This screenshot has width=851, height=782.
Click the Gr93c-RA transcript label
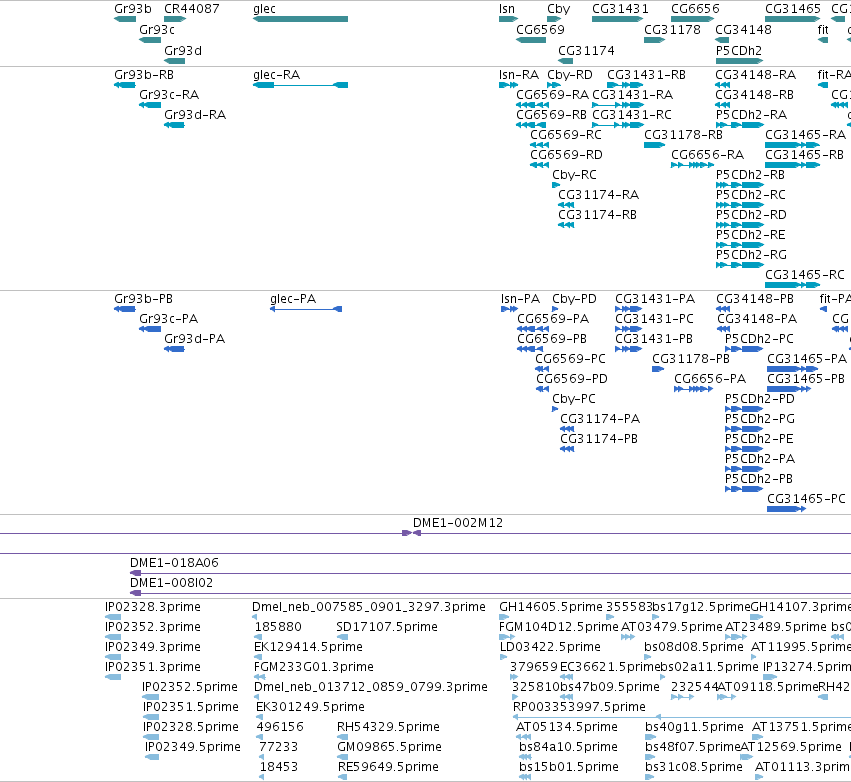click(169, 94)
